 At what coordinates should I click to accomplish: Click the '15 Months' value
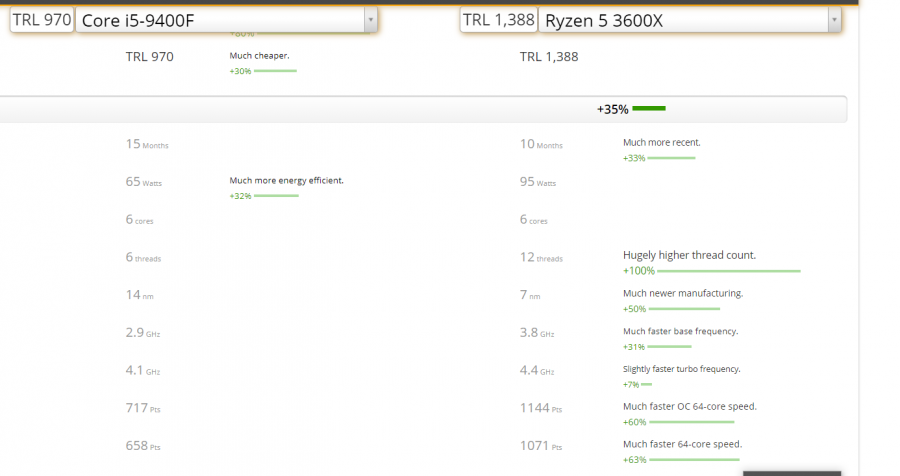[147, 144]
